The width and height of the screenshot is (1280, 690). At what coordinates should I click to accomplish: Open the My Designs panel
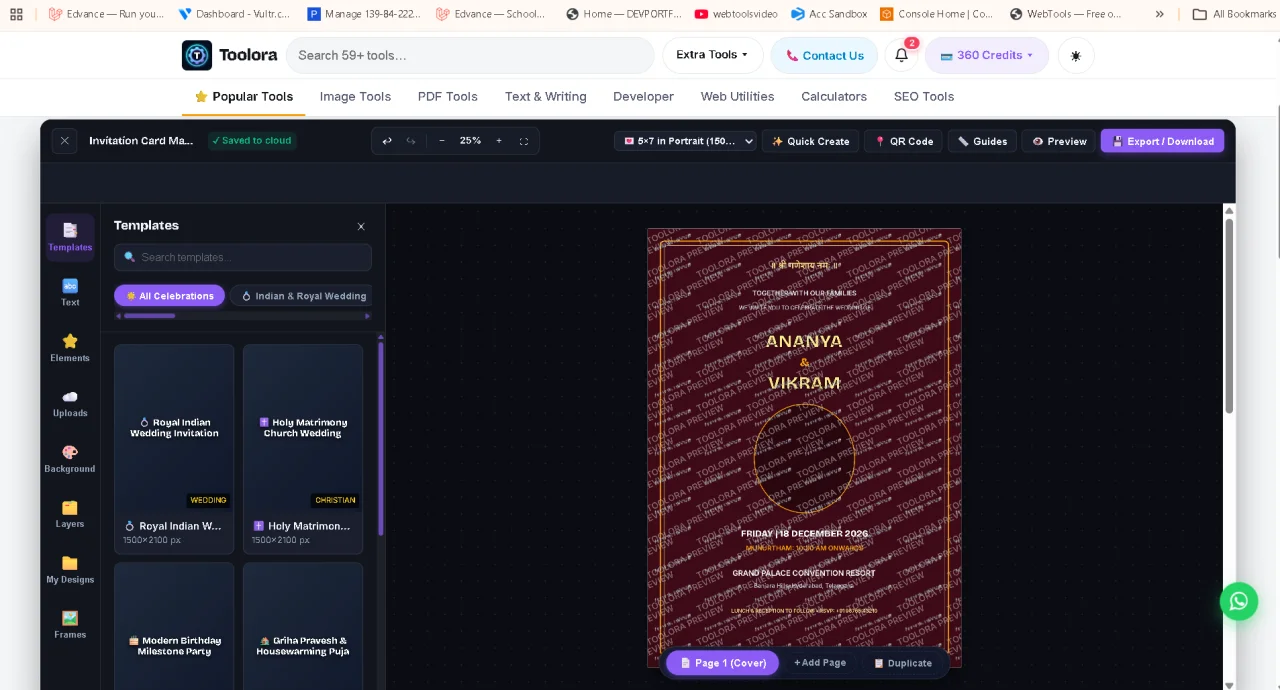click(x=70, y=570)
